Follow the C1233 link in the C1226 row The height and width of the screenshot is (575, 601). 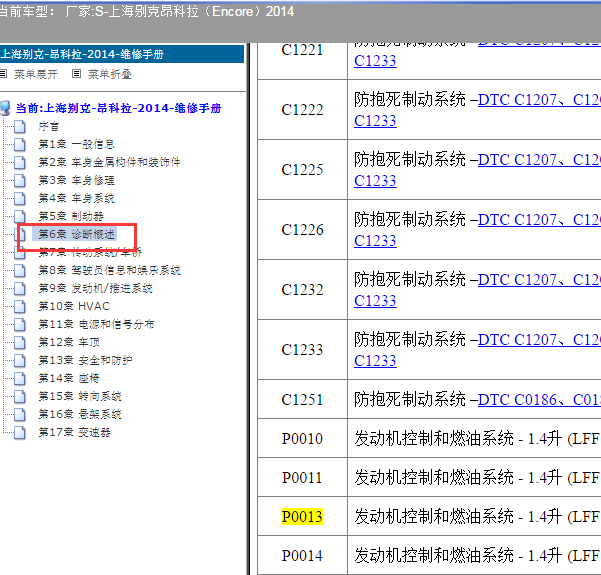pyautogui.click(x=376, y=241)
